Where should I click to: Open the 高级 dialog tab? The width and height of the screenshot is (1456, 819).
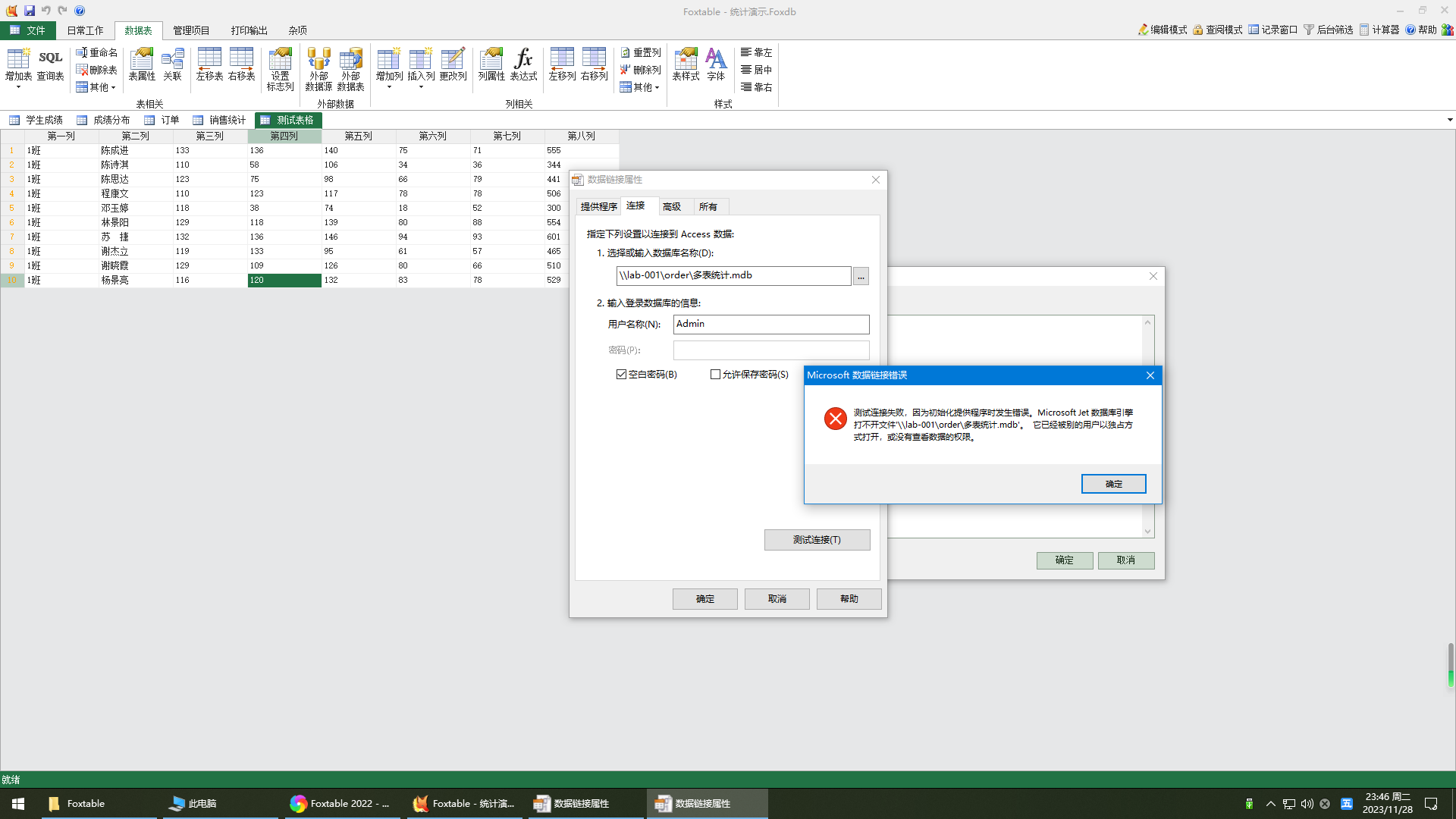(x=671, y=206)
